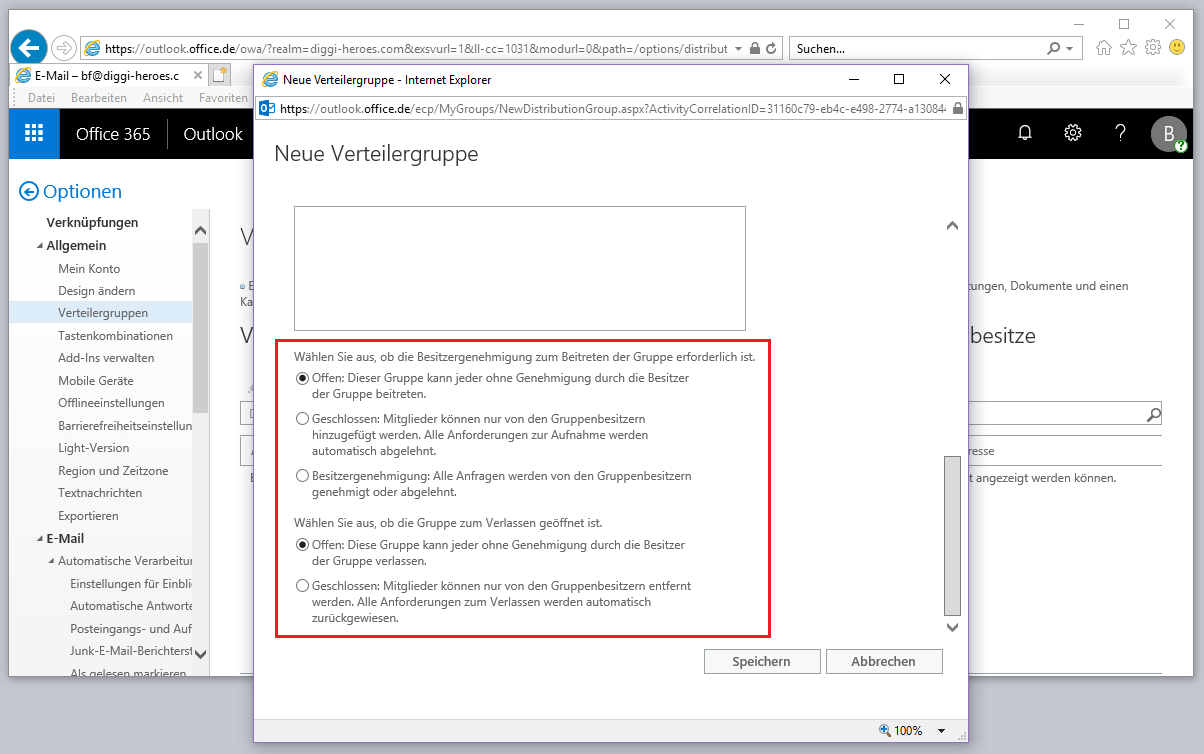Open the Bearbeiten menu
1204x754 pixels.
(x=98, y=98)
